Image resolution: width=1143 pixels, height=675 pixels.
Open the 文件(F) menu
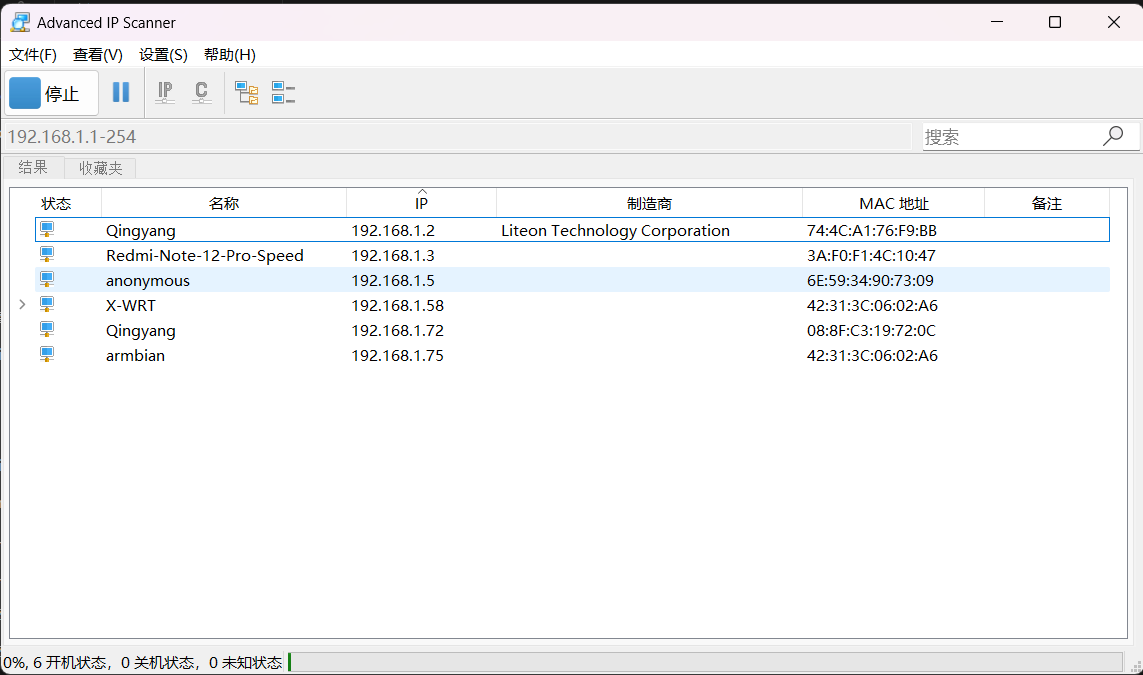(33, 55)
